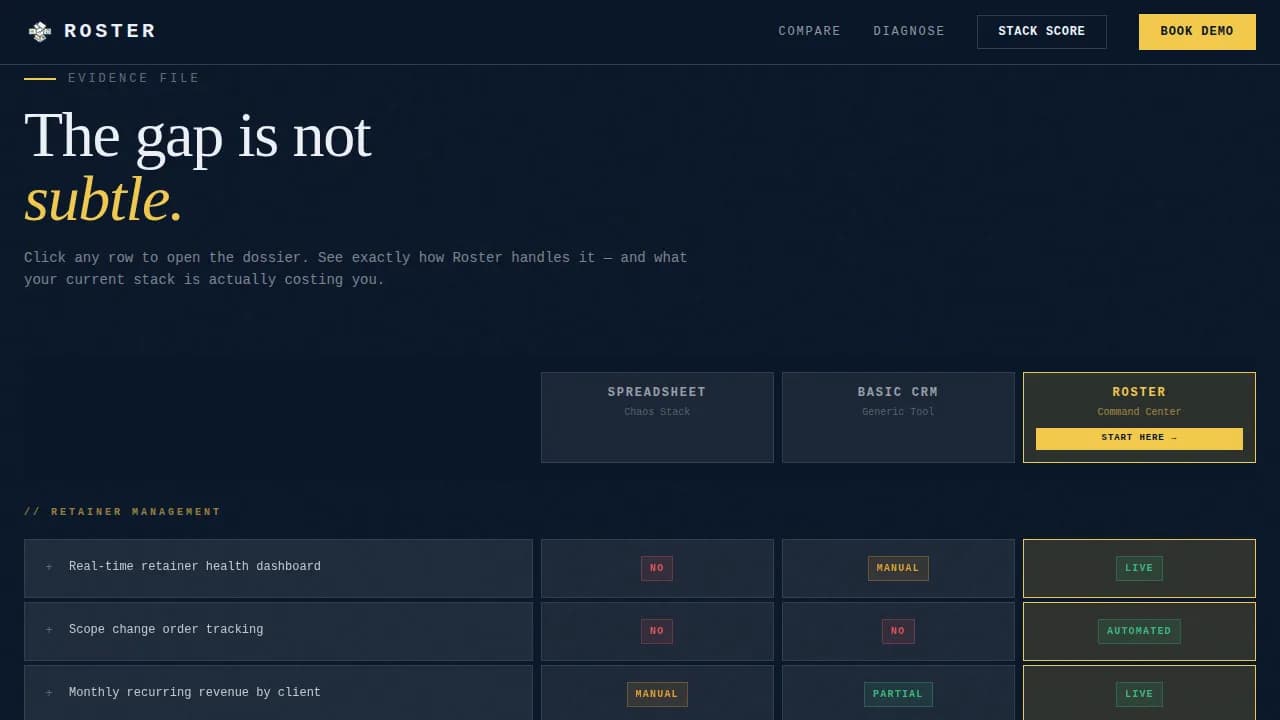Screen dimensions: 1280x720
Task: Click the PARTIAL badge in Monthly recurring revenue row
Action: coord(898,694)
